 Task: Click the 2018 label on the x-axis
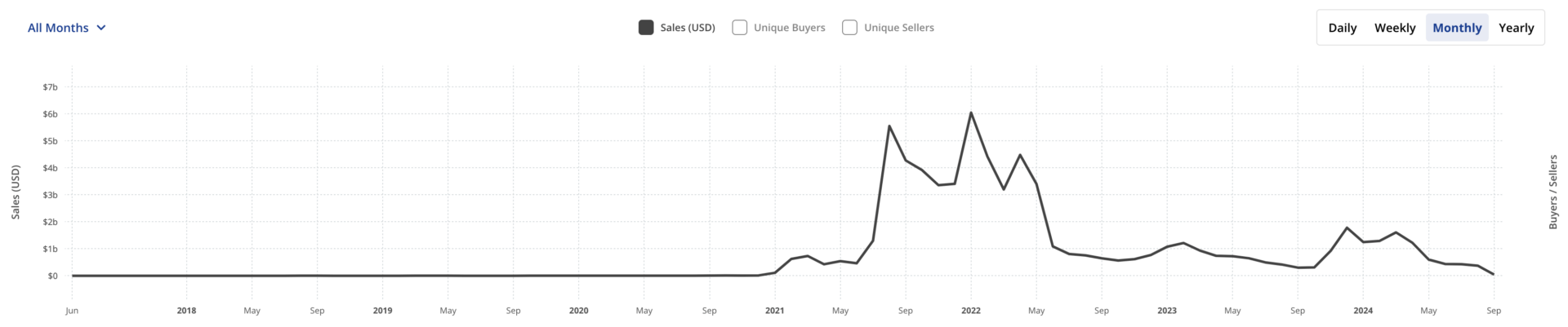pyautogui.click(x=186, y=311)
